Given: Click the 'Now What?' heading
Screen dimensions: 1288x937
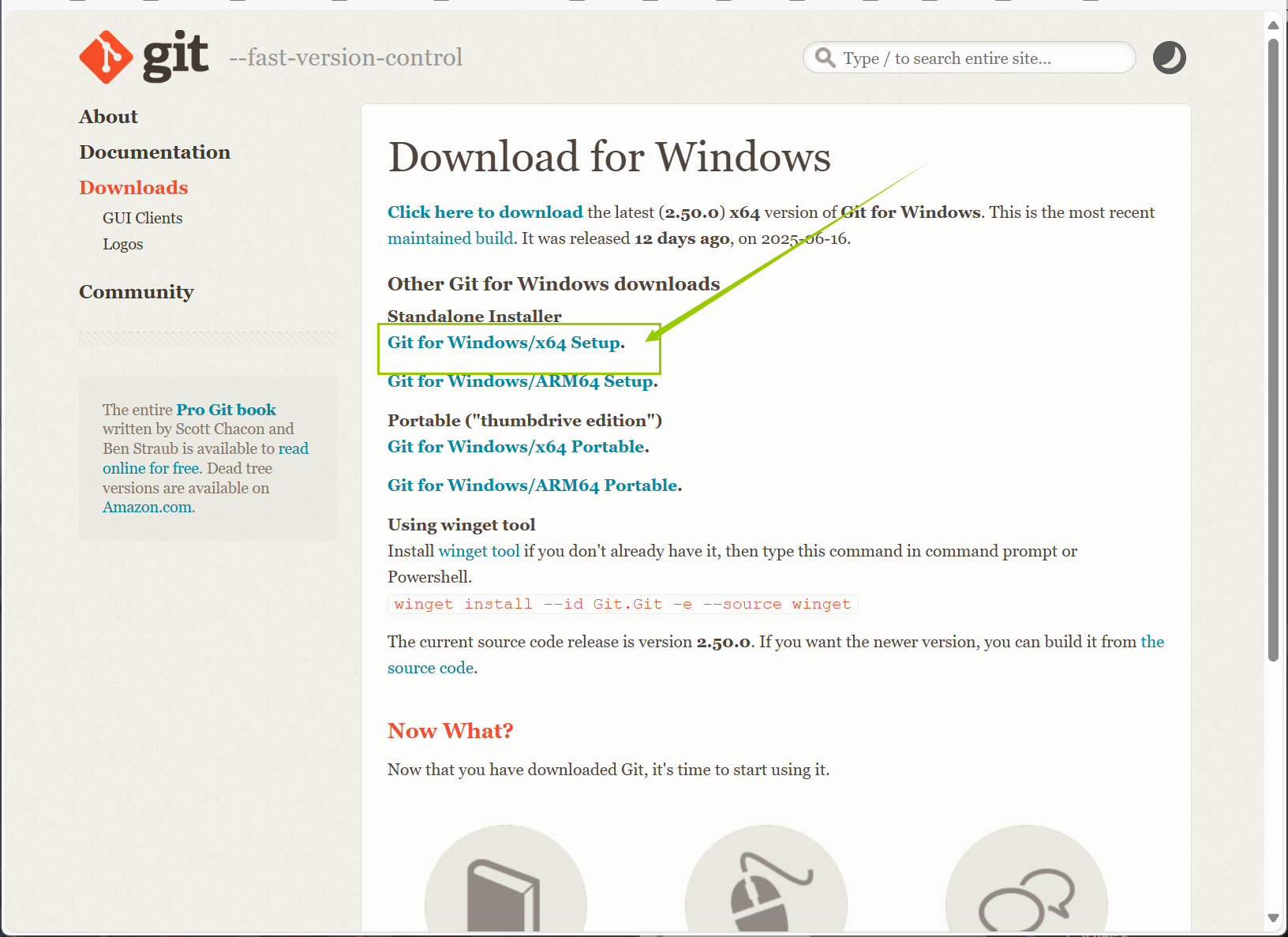Looking at the screenshot, I should (450, 731).
